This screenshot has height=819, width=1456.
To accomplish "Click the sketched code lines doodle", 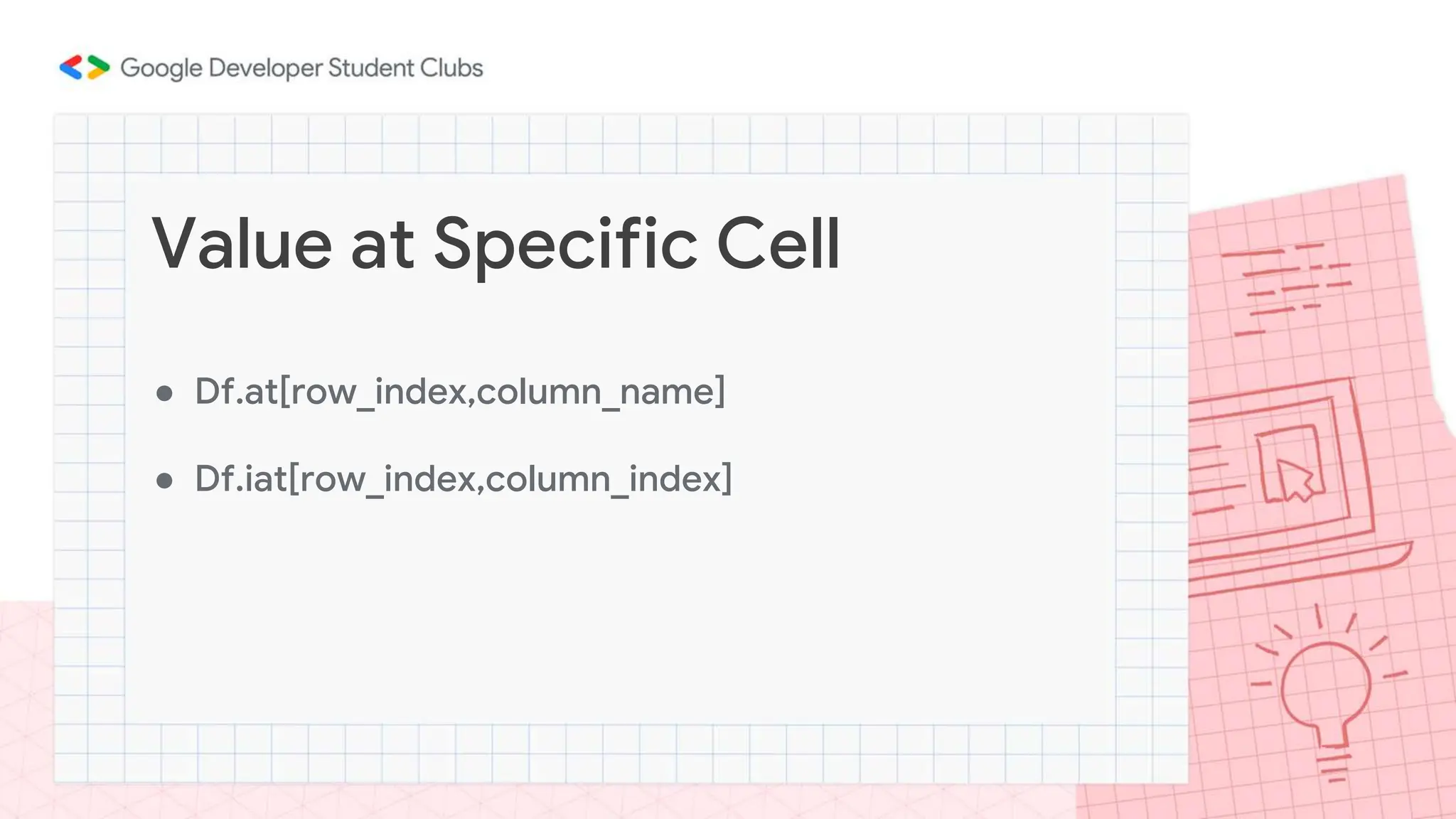I will (x=1290, y=288).
